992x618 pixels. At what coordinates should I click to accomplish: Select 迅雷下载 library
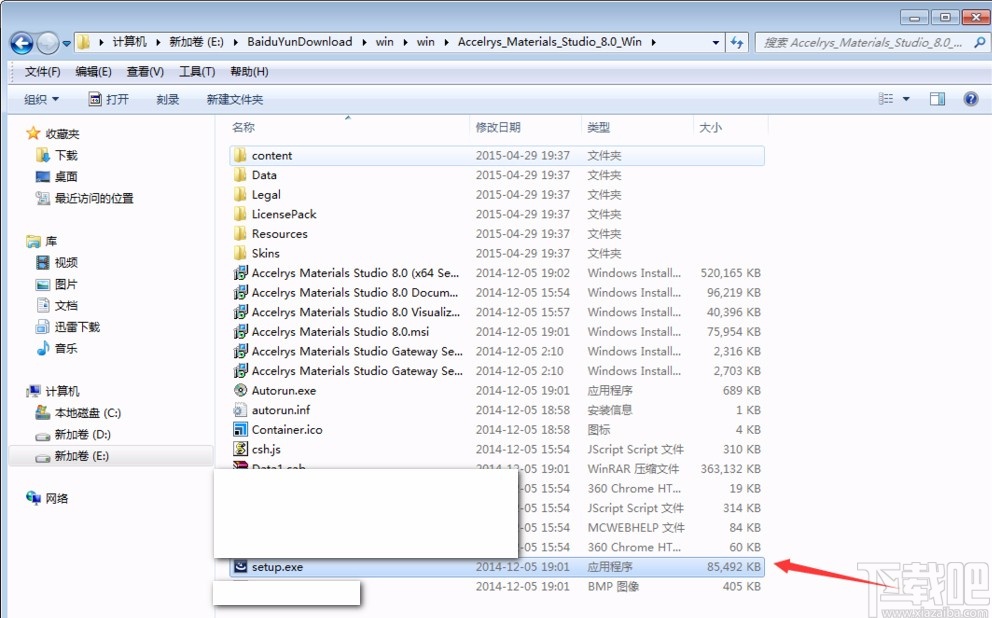77,327
